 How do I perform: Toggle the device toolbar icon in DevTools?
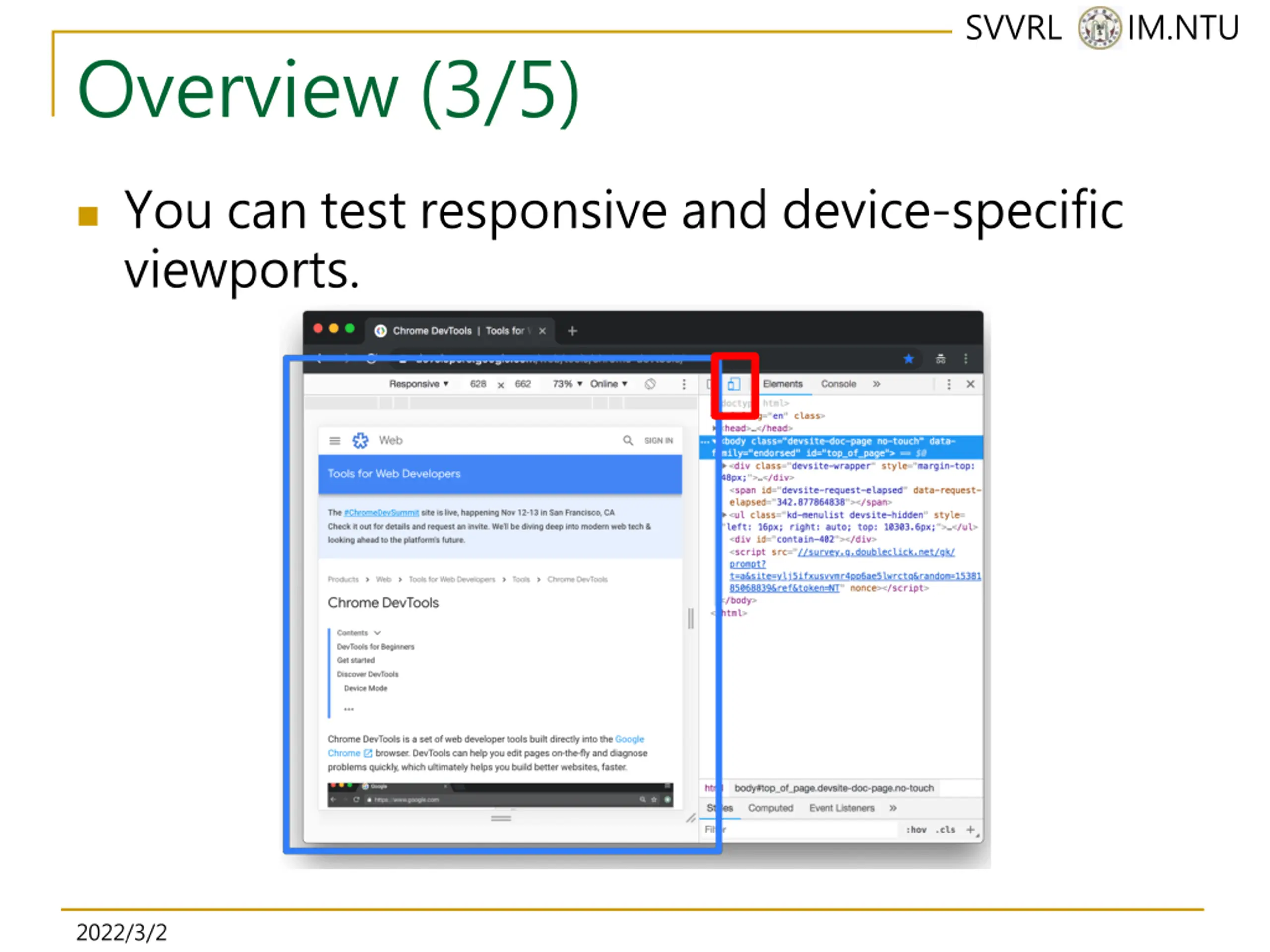[734, 384]
